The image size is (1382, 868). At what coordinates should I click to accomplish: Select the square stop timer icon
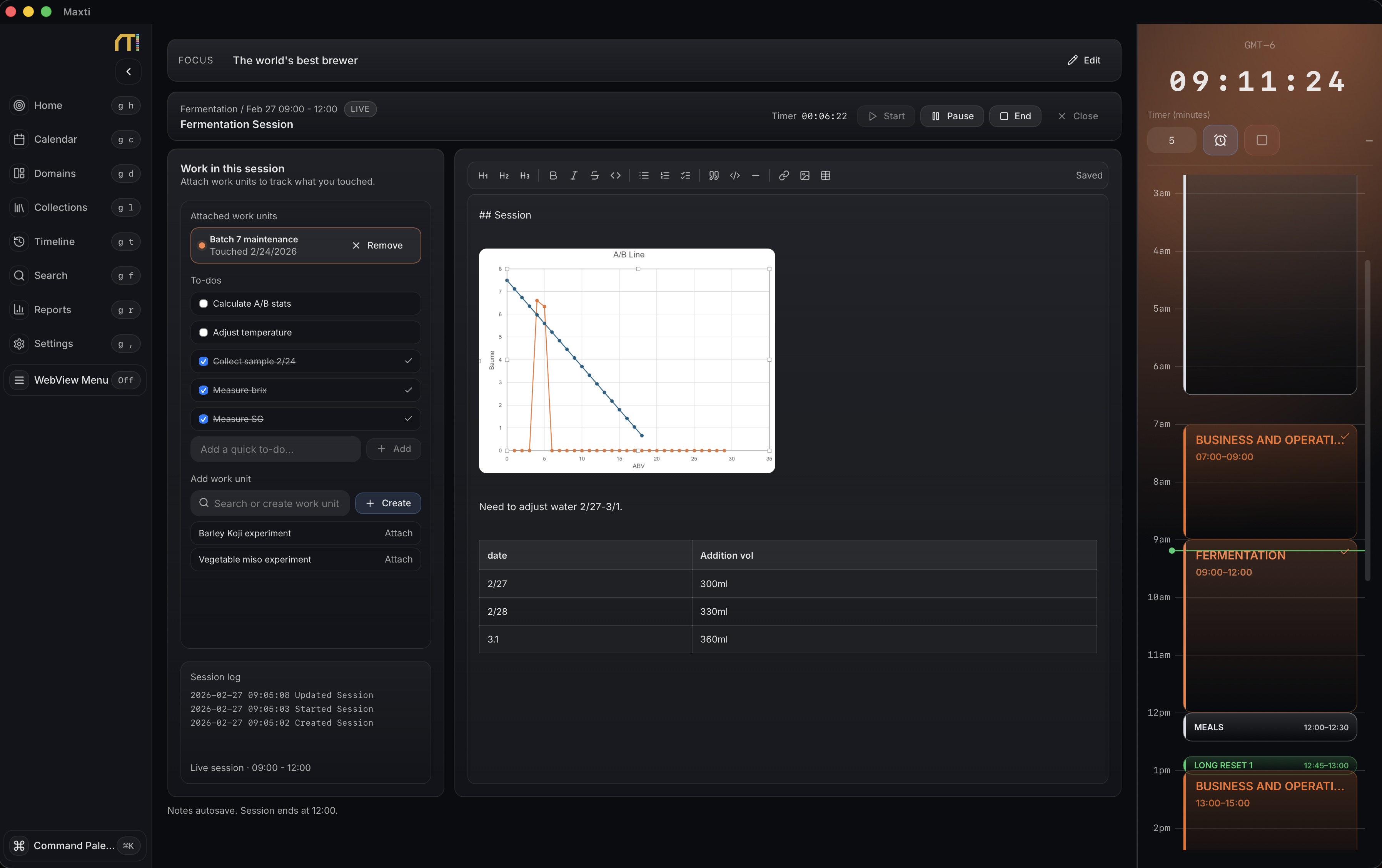pos(1262,140)
